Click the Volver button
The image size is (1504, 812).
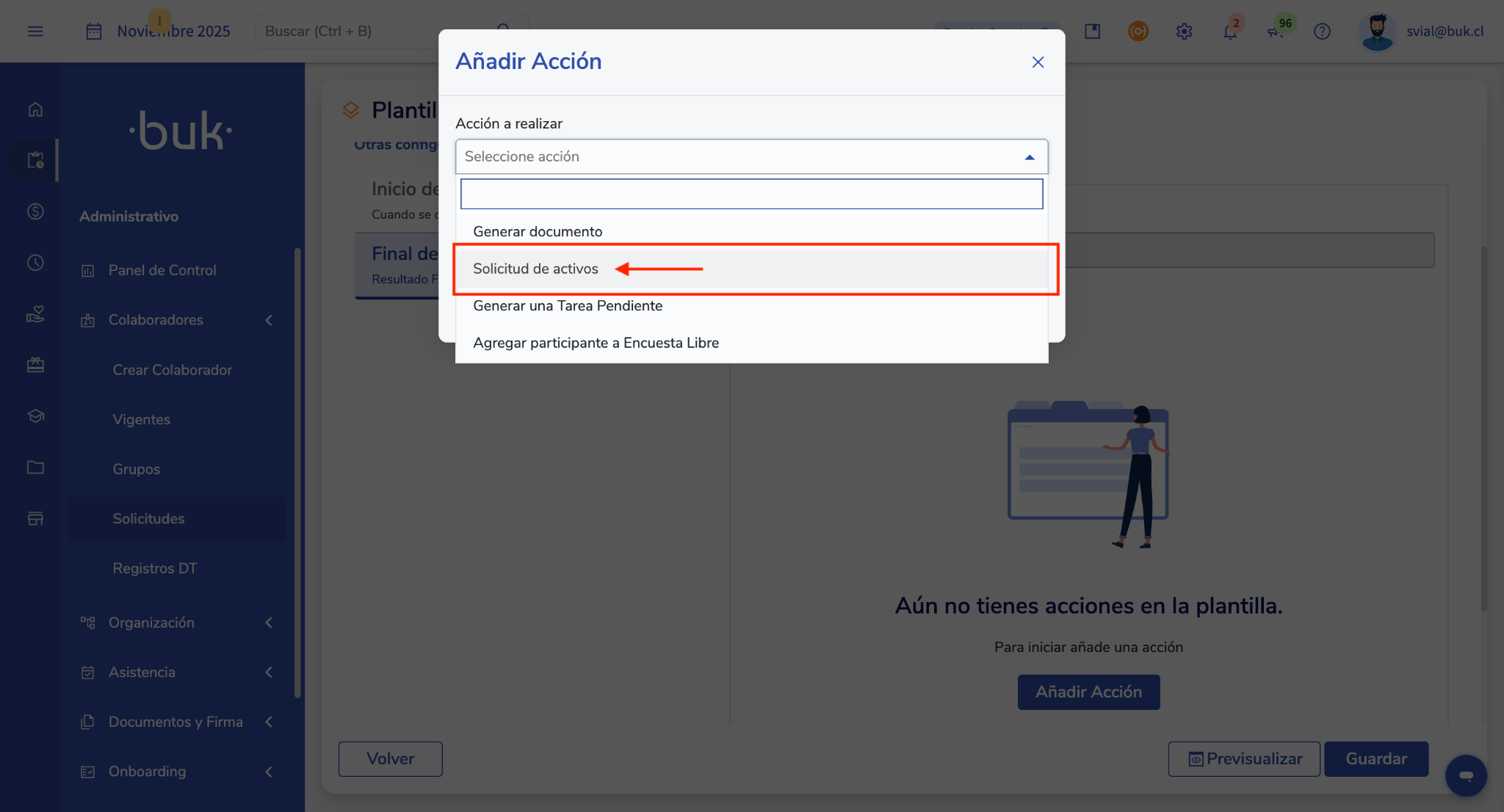(390, 758)
